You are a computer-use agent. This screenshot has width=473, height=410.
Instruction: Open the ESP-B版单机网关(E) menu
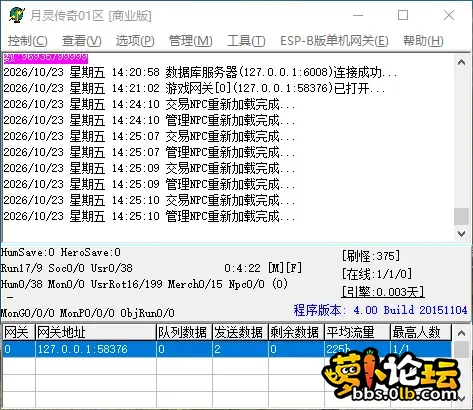[334, 41]
